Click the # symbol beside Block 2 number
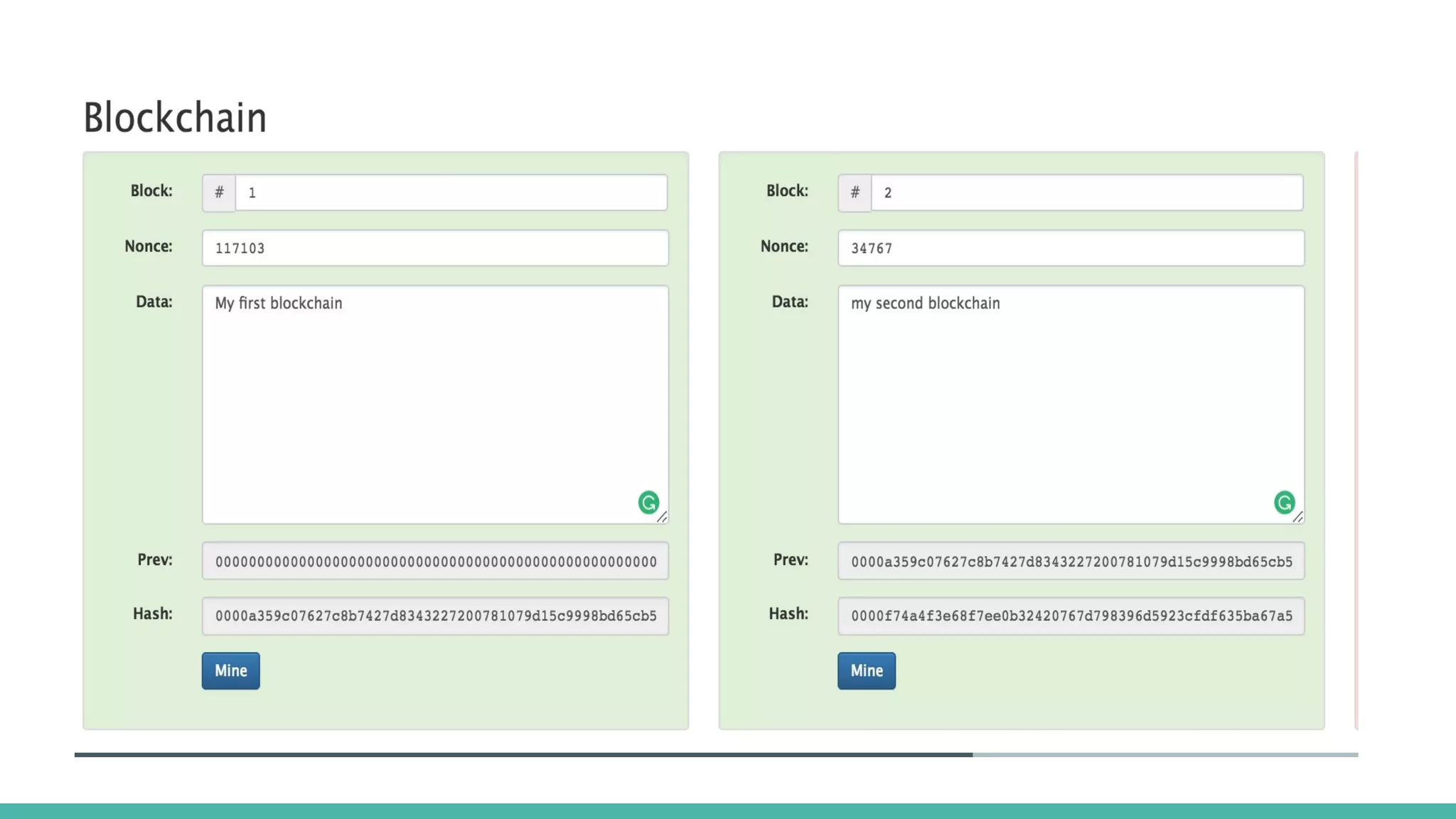Screen dimensions: 1456x819 [855, 193]
